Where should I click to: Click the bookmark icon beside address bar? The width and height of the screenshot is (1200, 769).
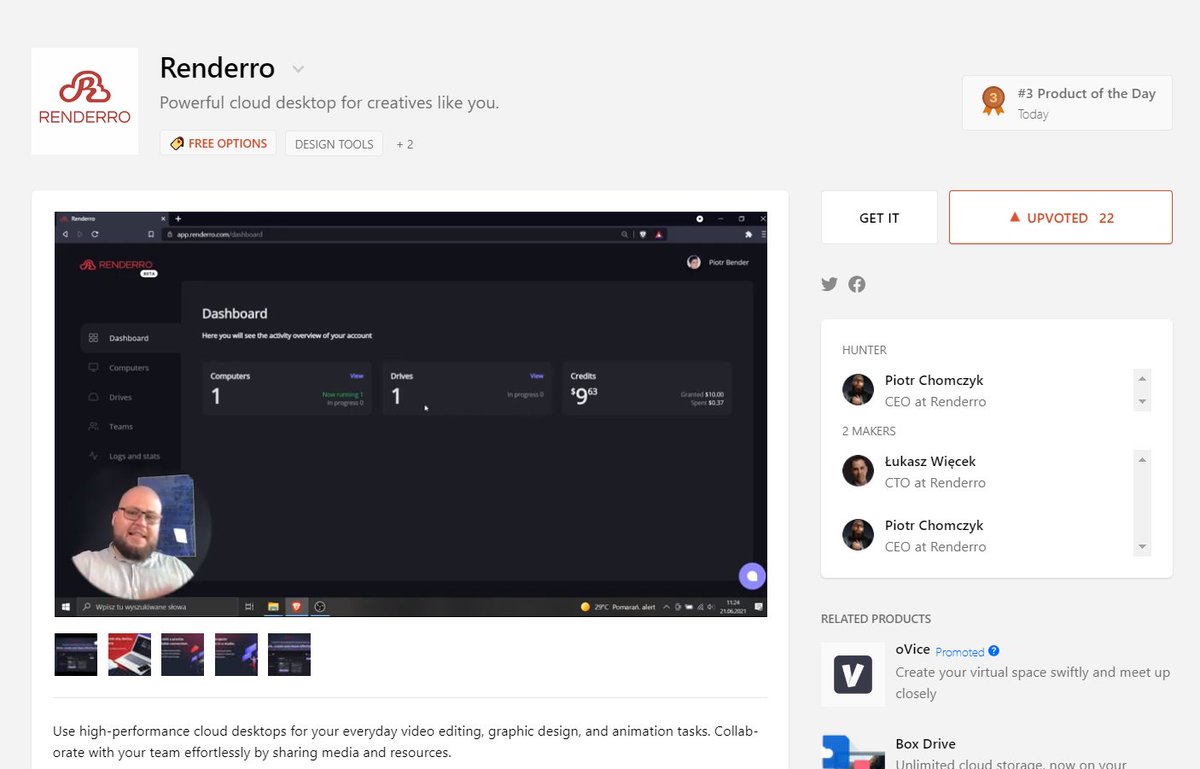[x=151, y=234]
